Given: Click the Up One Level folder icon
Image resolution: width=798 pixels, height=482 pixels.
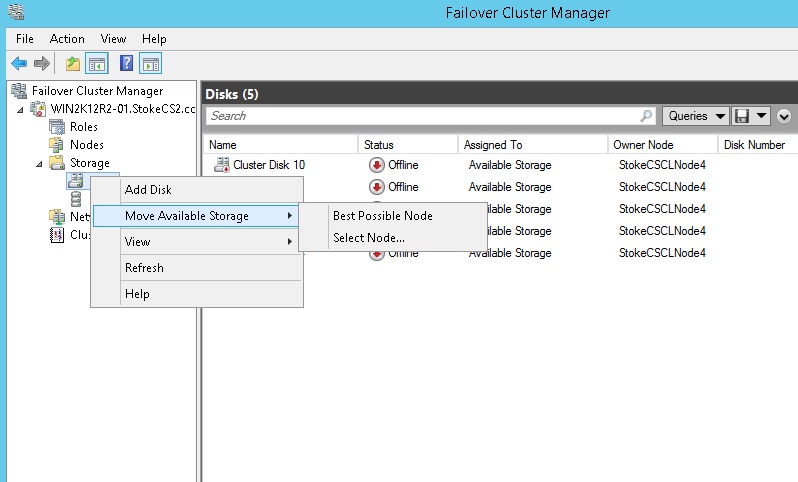Looking at the screenshot, I should [x=73, y=64].
